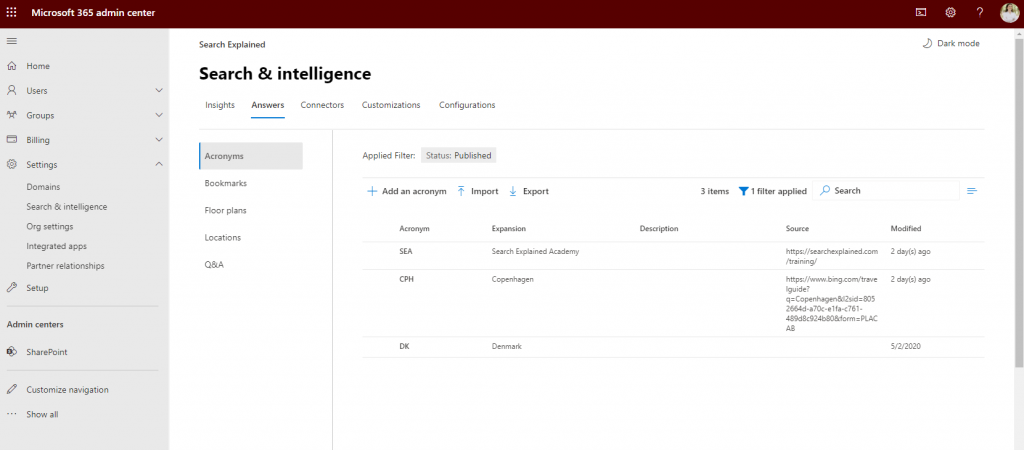
Task: Expand the Groups chevron
Action: pos(159,115)
